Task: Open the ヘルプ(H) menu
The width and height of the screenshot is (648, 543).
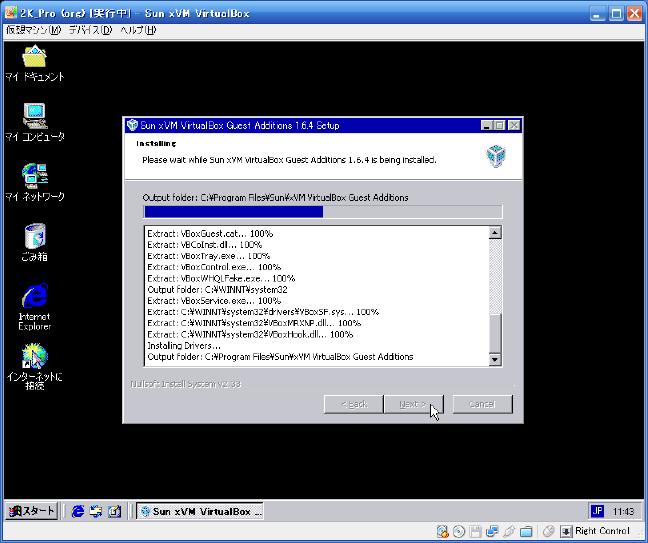Action: (x=138, y=30)
